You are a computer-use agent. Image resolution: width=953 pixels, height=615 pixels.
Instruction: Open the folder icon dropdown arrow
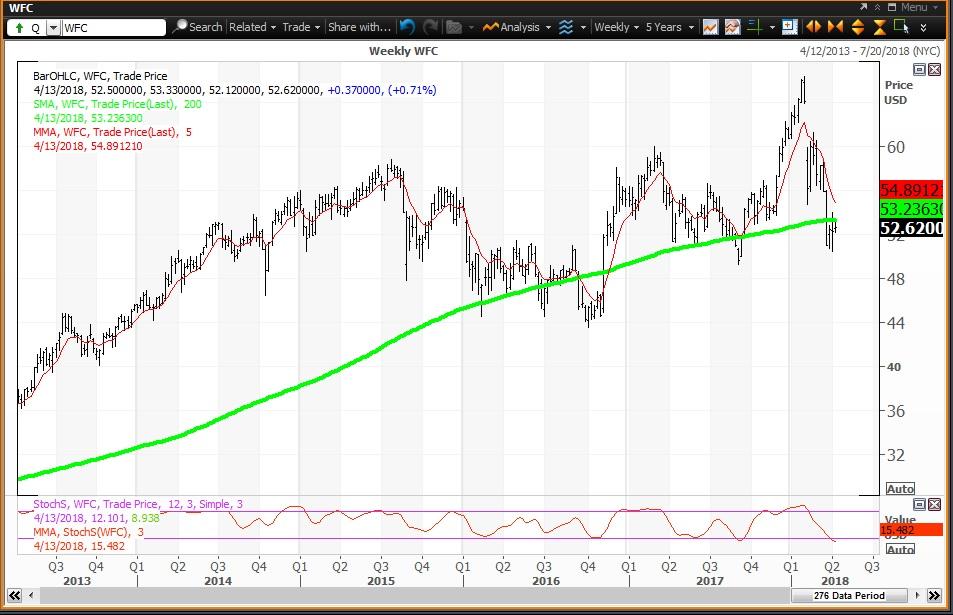click(x=470, y=28)
